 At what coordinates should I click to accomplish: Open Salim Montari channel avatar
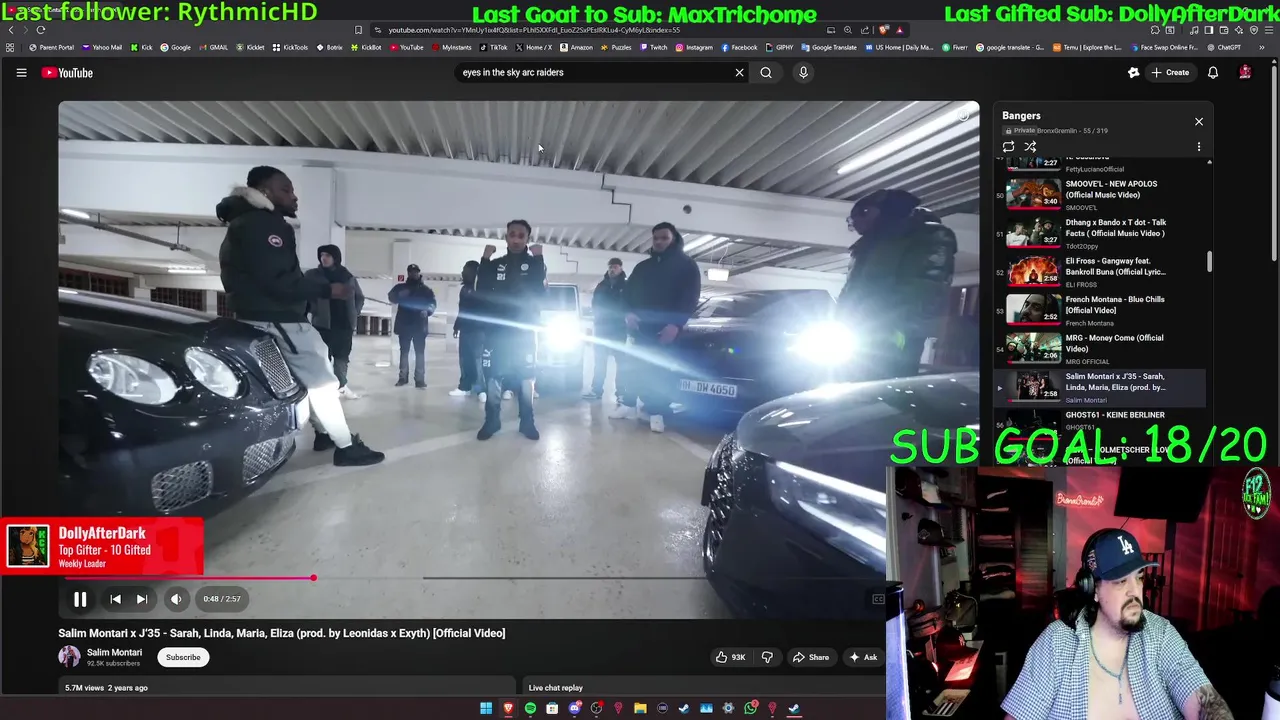pos(69,656)
